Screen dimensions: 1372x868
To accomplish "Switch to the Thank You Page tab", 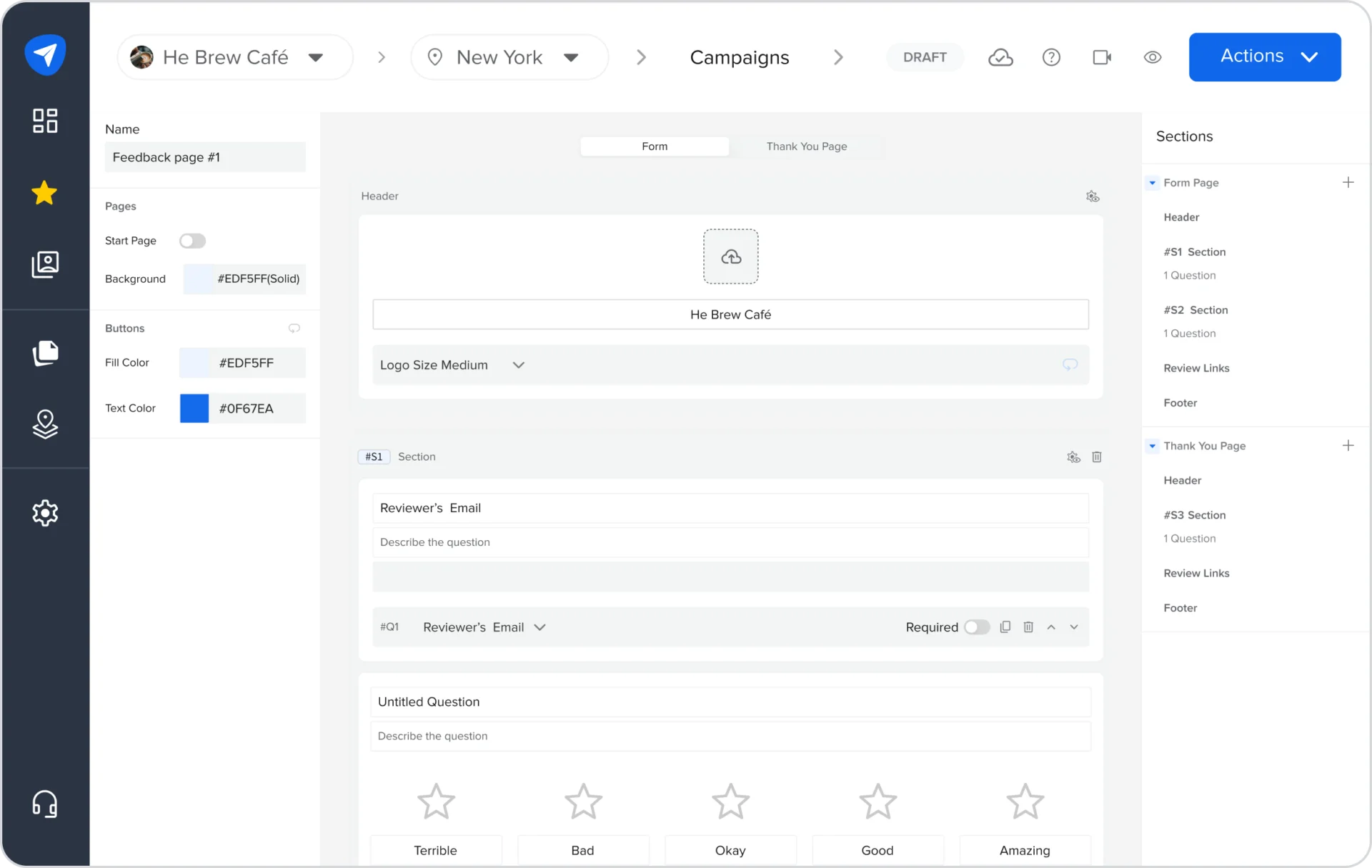I will (x=806, y=146).
